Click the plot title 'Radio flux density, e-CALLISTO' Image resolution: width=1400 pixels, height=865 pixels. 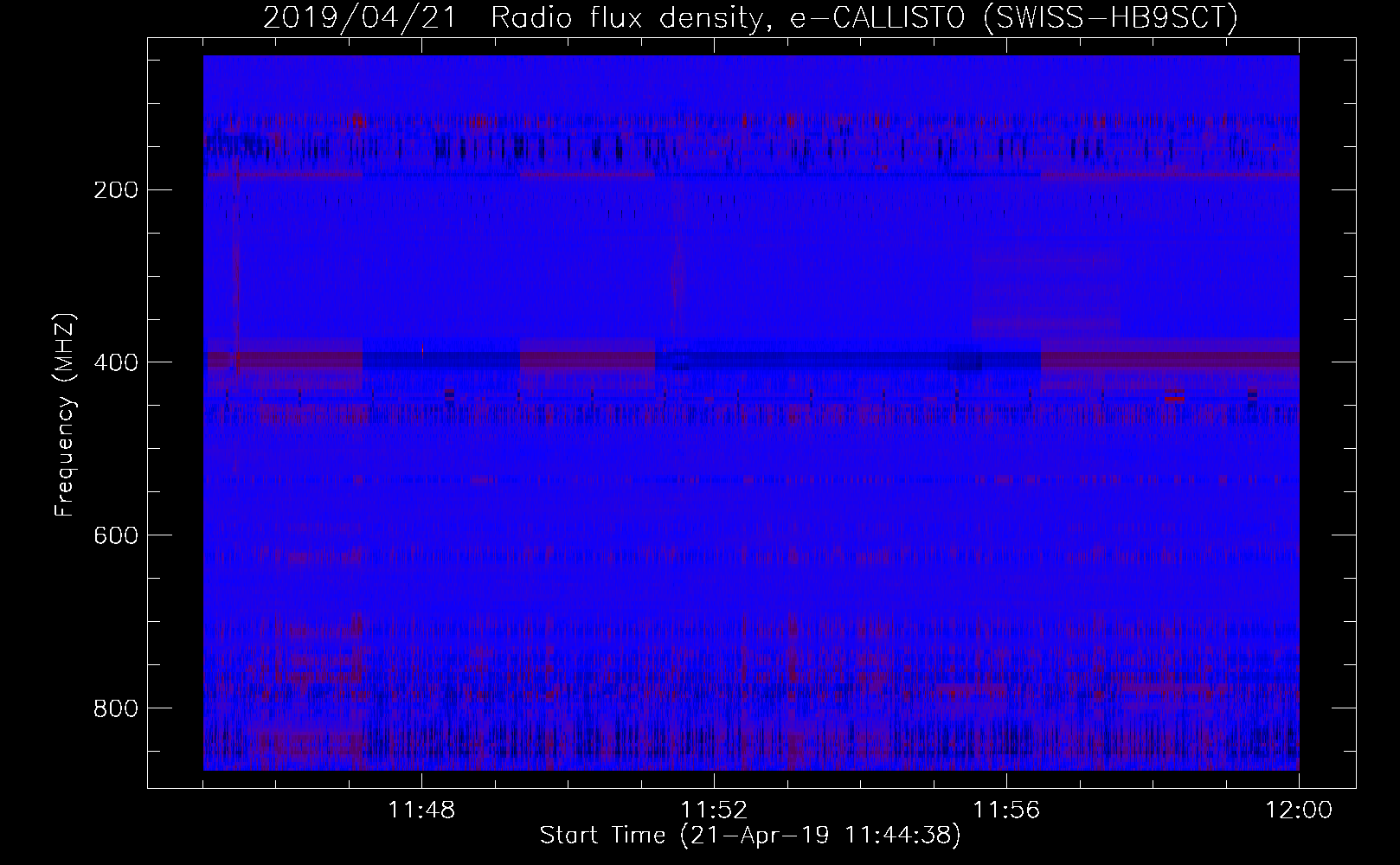tap(726, 17)
